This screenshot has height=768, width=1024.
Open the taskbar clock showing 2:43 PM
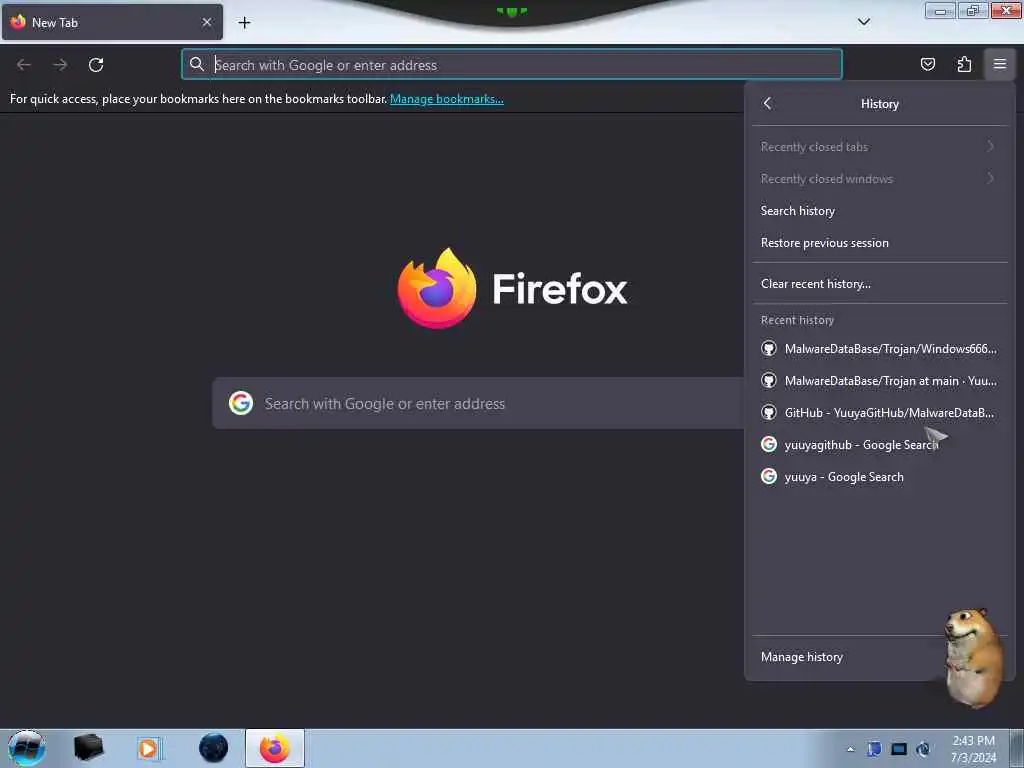(x=973, y=749)
